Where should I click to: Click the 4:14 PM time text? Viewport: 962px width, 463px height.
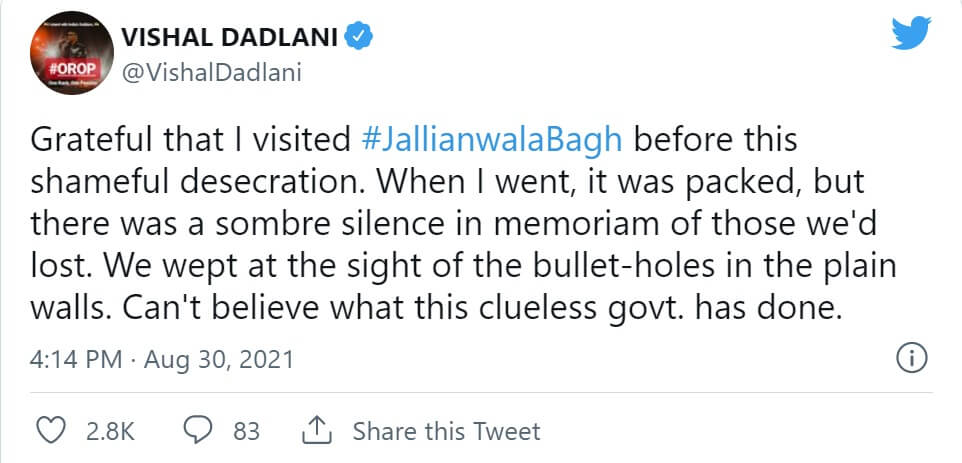point(65,359)
